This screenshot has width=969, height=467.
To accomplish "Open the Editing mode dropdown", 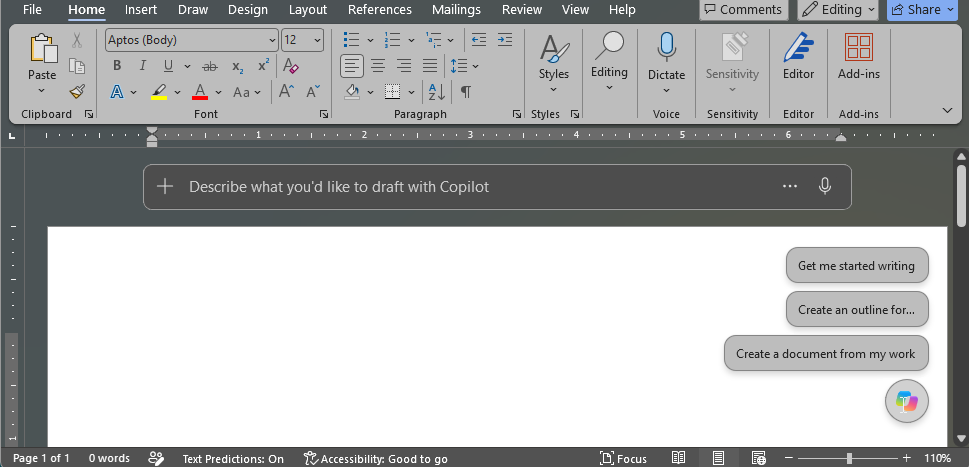I will pyautogui.click(x=838, y=9).
